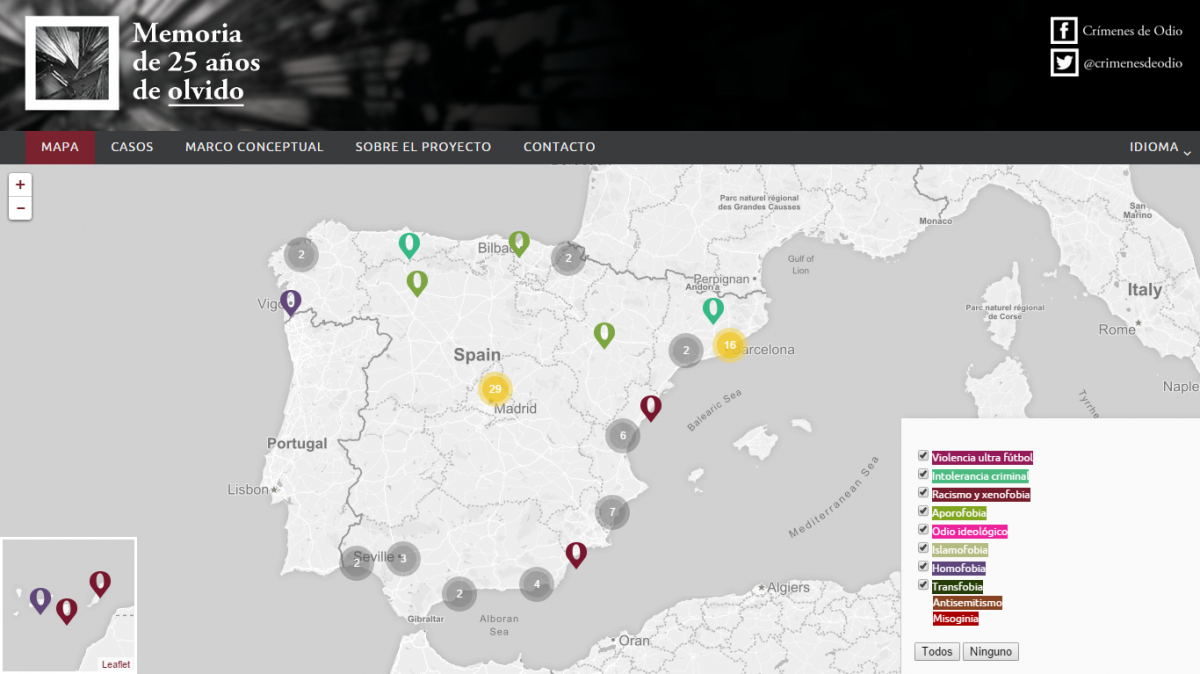This screenshot has height=674, width=1200.
Task: Open the yellow Barcelona cluster of 16
Action: coord(729,345)
